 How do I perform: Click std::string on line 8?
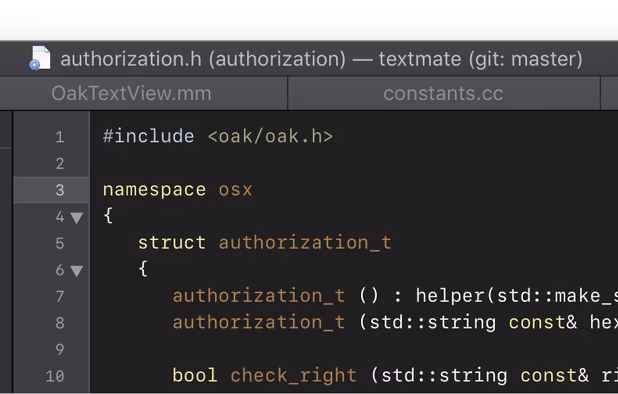[433, 322]
